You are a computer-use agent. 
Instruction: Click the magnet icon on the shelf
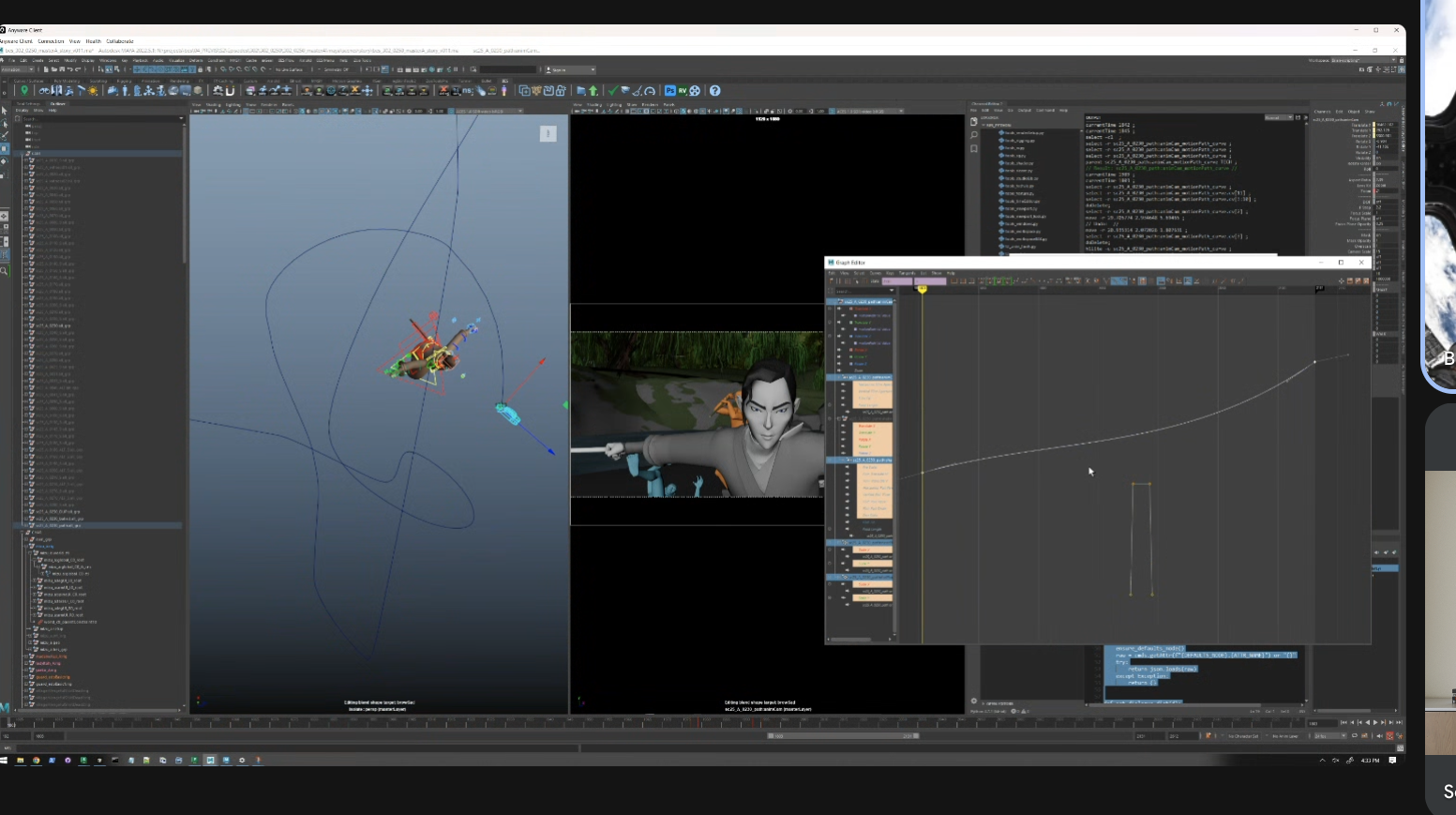click(x=230, y=91)
